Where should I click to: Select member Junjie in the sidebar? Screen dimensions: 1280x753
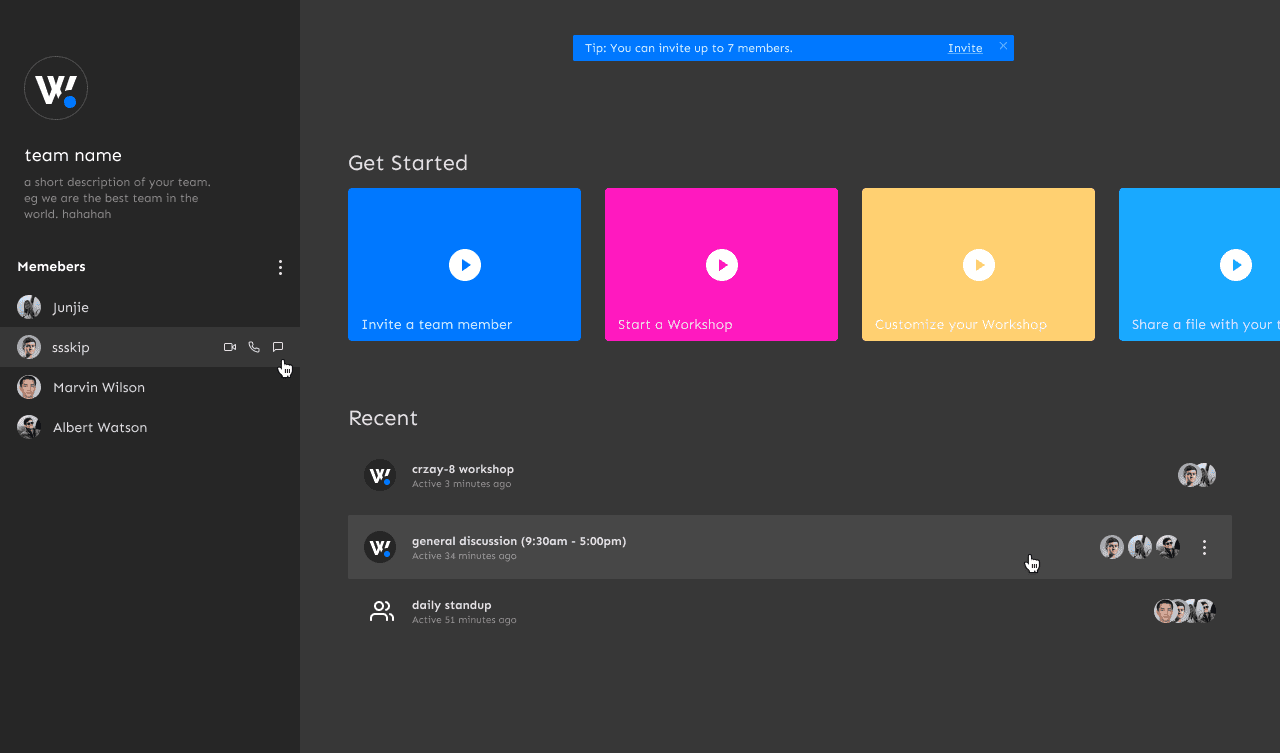tap(150, 307)
